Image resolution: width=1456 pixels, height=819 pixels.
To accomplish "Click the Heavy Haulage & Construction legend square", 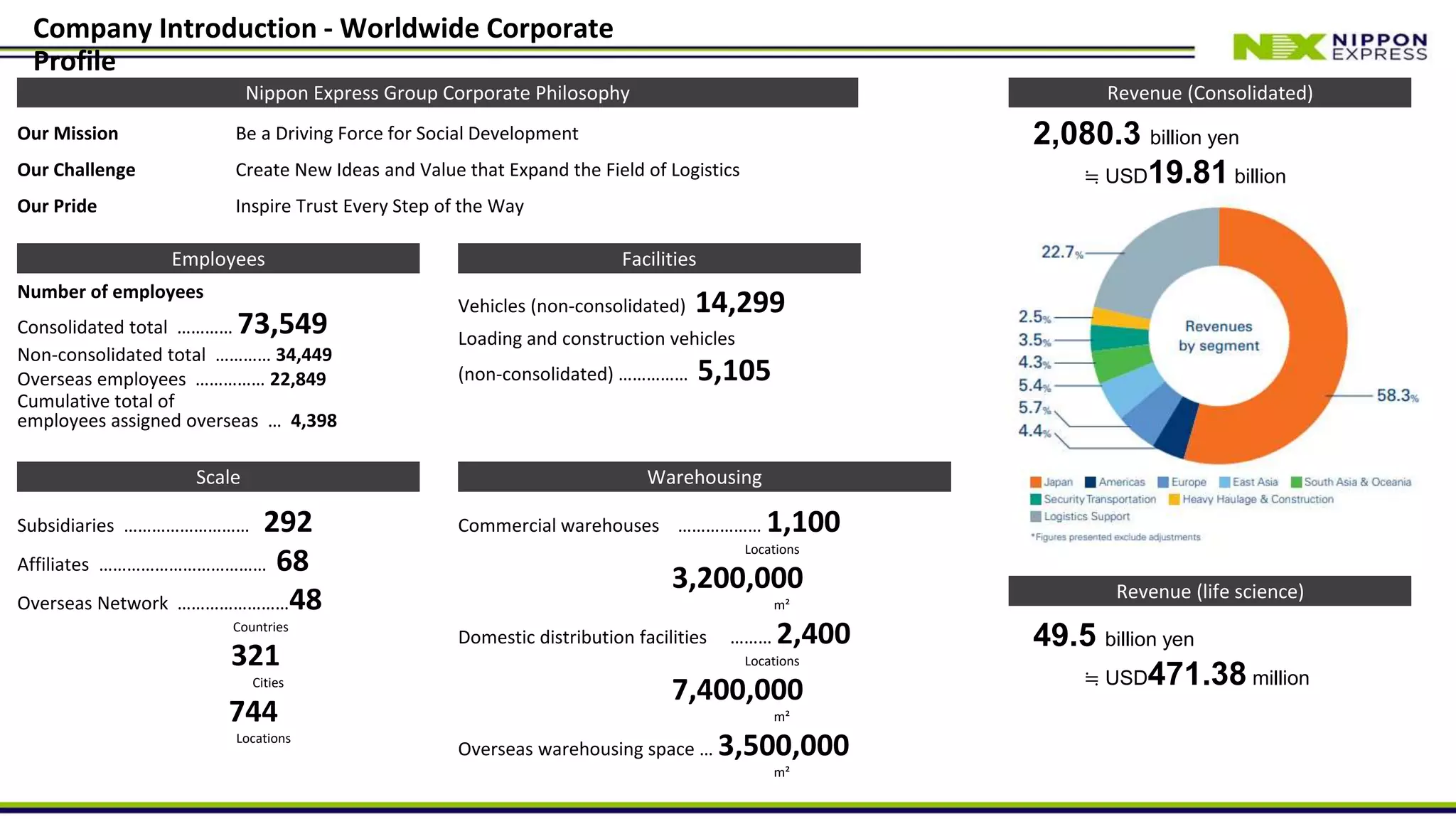I will [1174, 499].
